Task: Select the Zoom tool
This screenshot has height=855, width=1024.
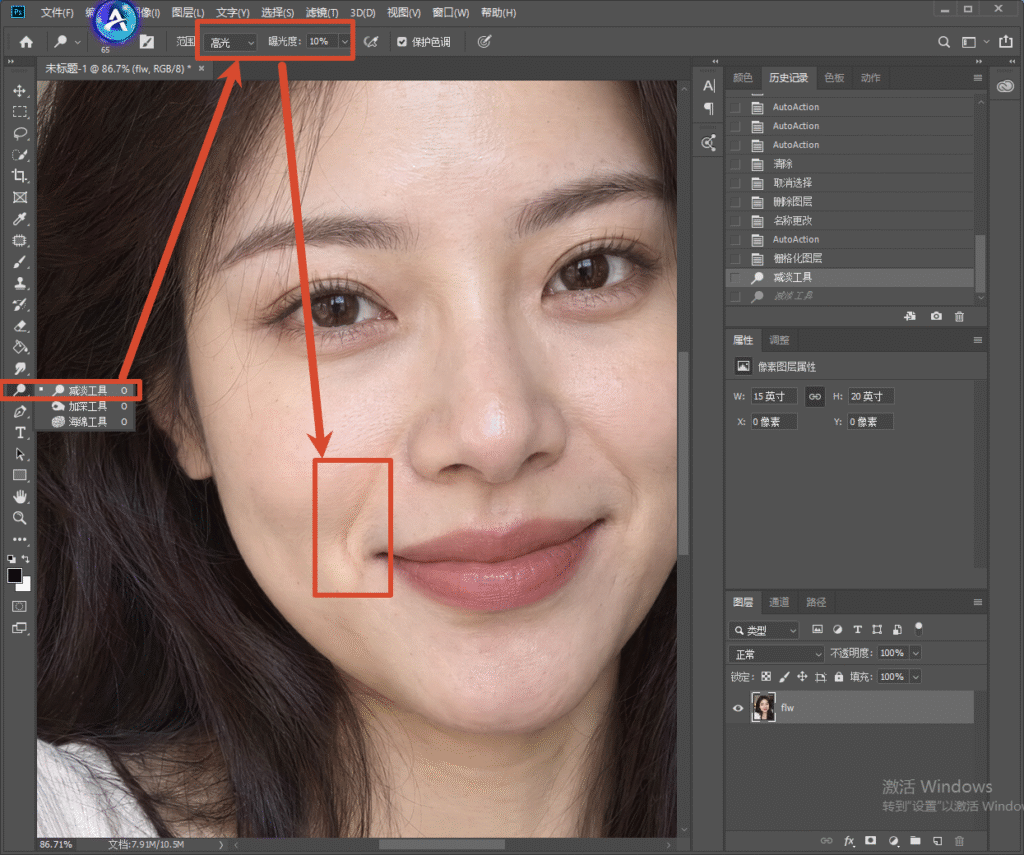Action: pyautogui.click(x=20, y=518)
